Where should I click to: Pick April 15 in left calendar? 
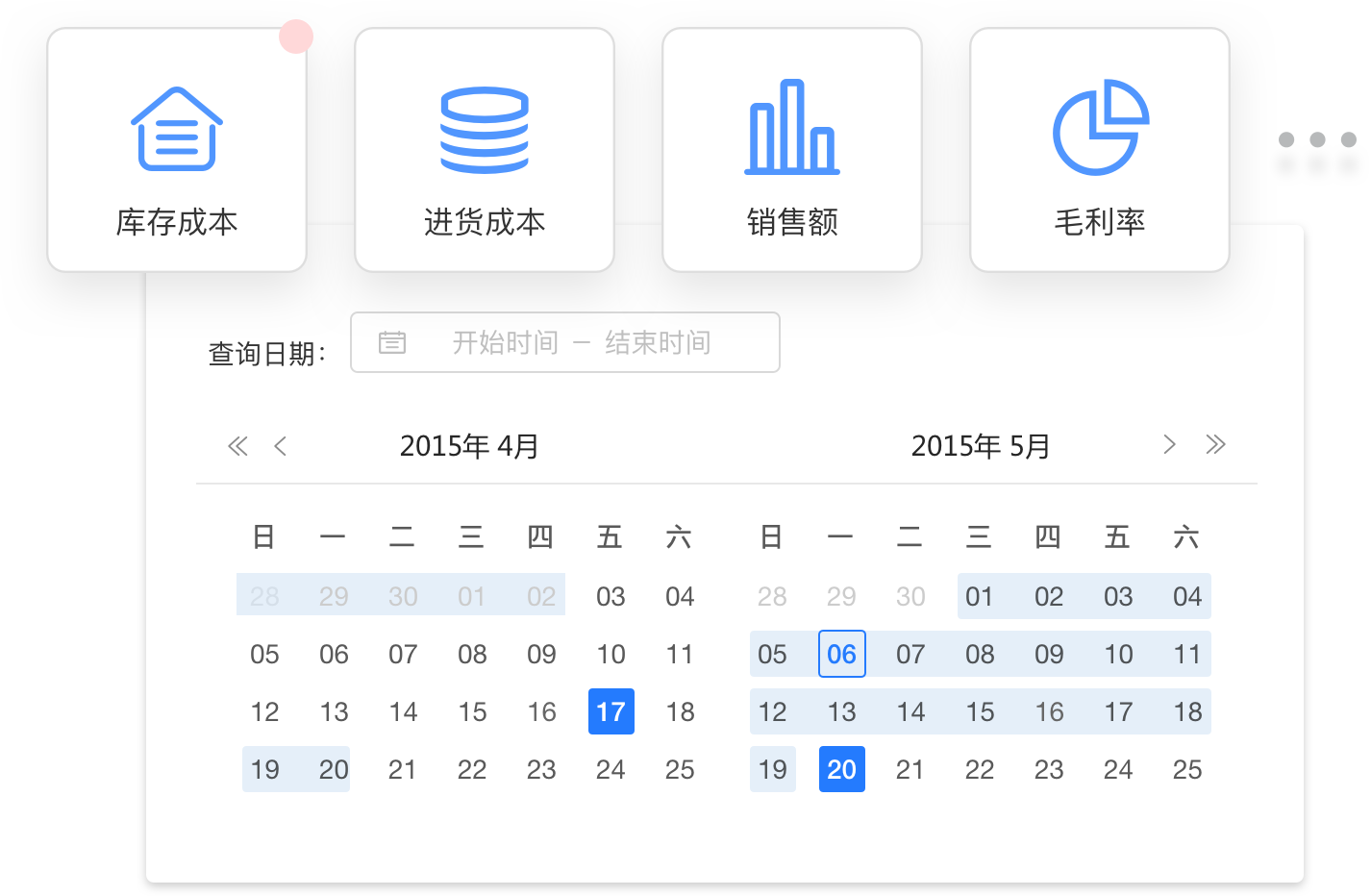(x=473, y=711)
